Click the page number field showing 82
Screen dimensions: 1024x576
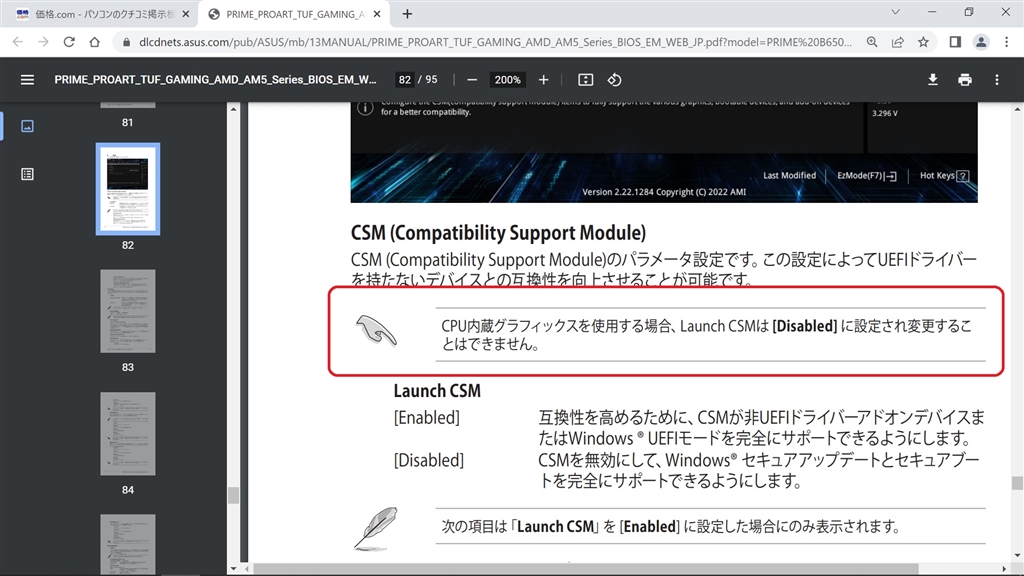[404, 80]
